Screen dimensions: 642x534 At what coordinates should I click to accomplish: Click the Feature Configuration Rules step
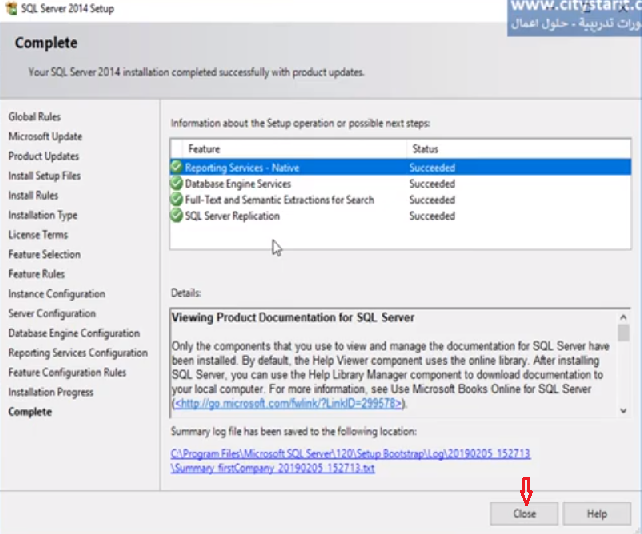point(67,372)
